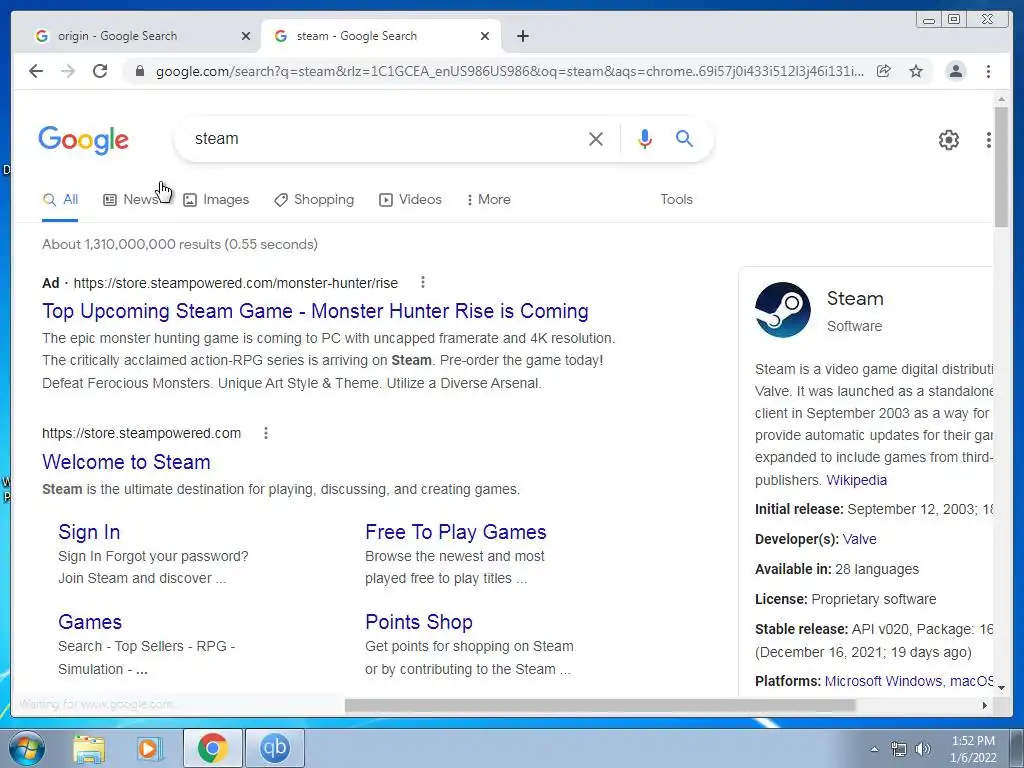Reload the current page
The height and width of the screenshot is (768, 1024).
tap(100, 71)
